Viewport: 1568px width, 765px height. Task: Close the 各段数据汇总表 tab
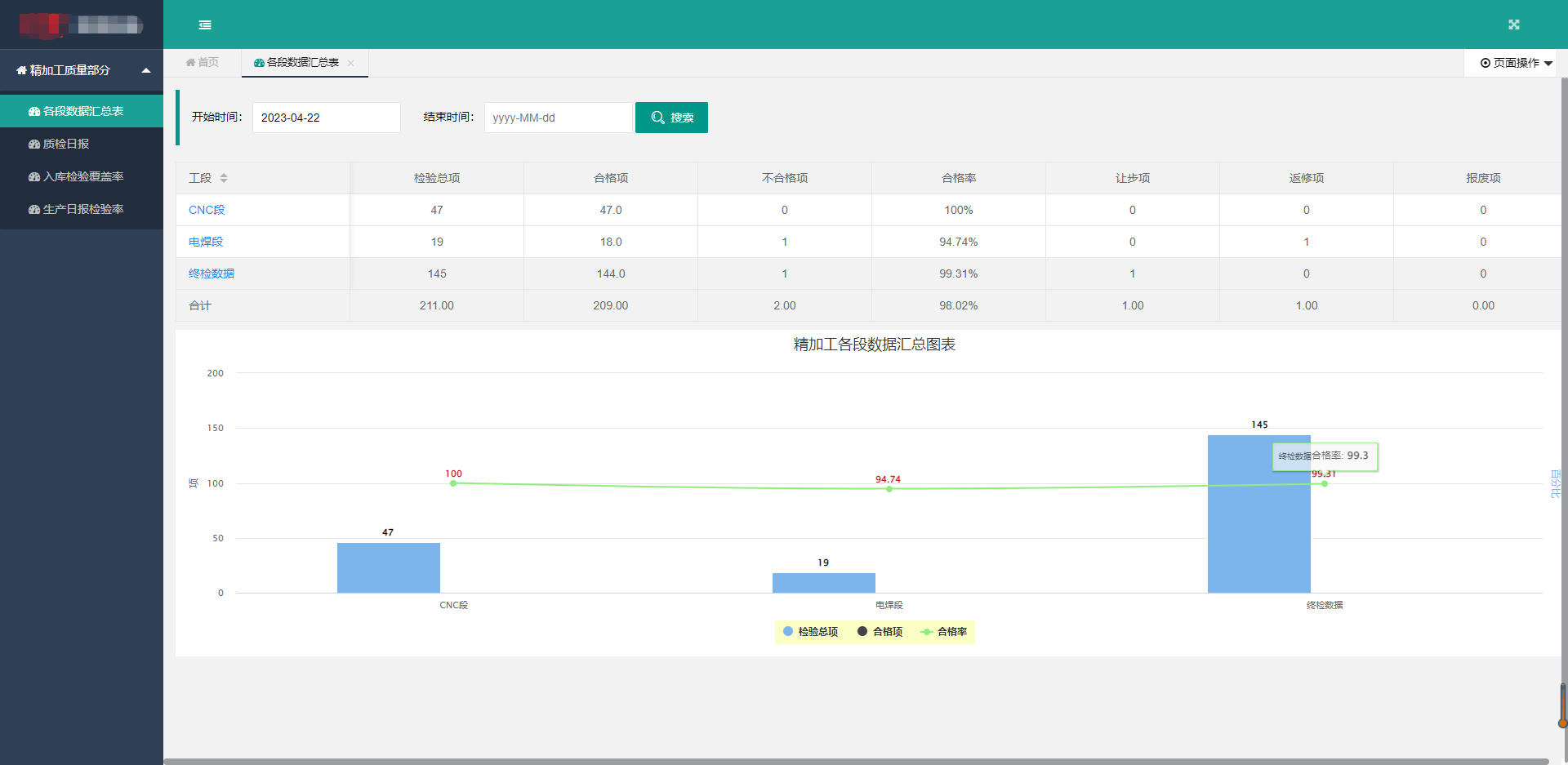[350, 63]
